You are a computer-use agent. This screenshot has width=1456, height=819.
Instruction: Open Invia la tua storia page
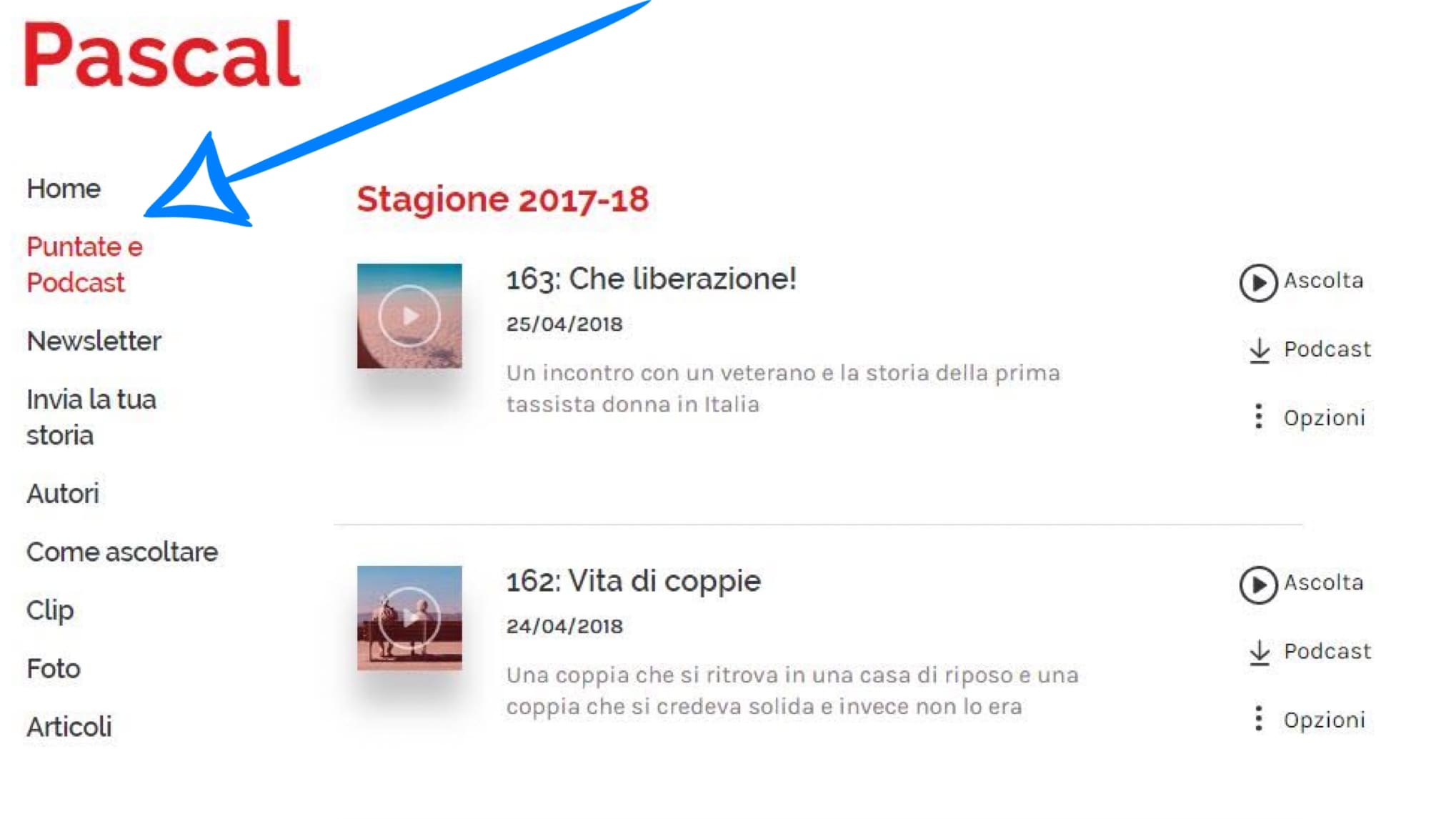coord(91,417)
